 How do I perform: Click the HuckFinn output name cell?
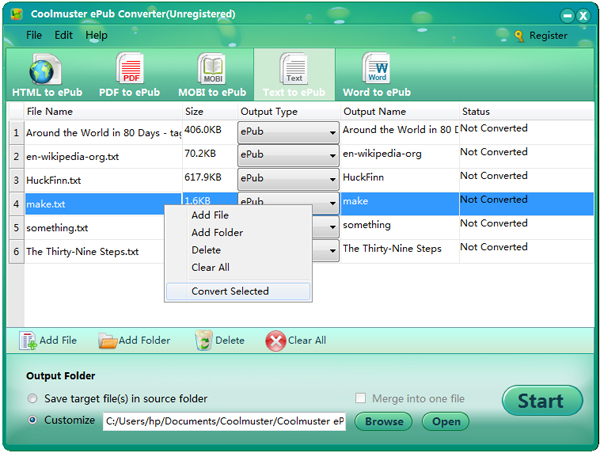[399, 180]
